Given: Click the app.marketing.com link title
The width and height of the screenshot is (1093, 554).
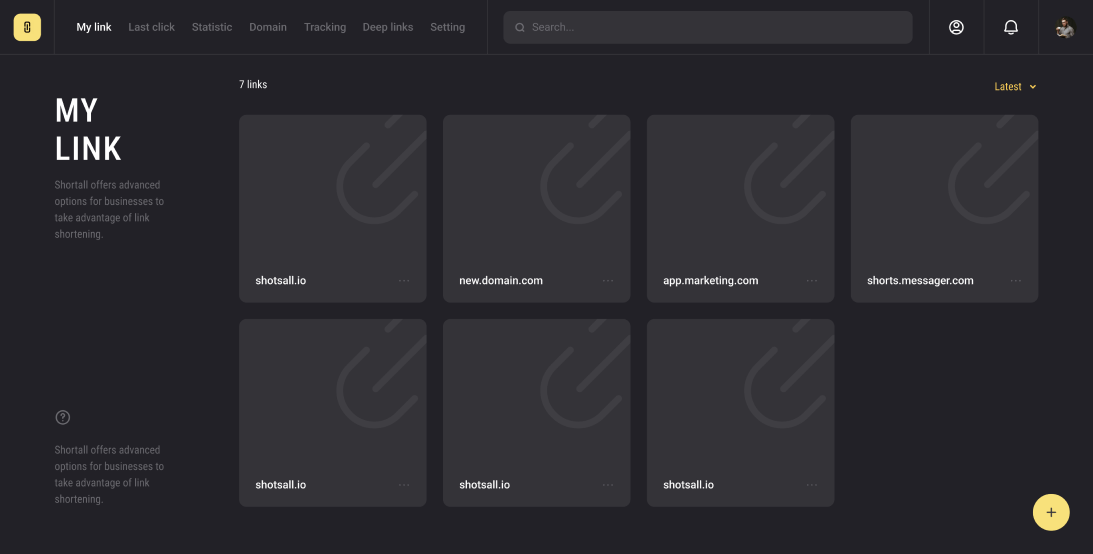Looking at the screenshot, I should [x=710, y=281].
